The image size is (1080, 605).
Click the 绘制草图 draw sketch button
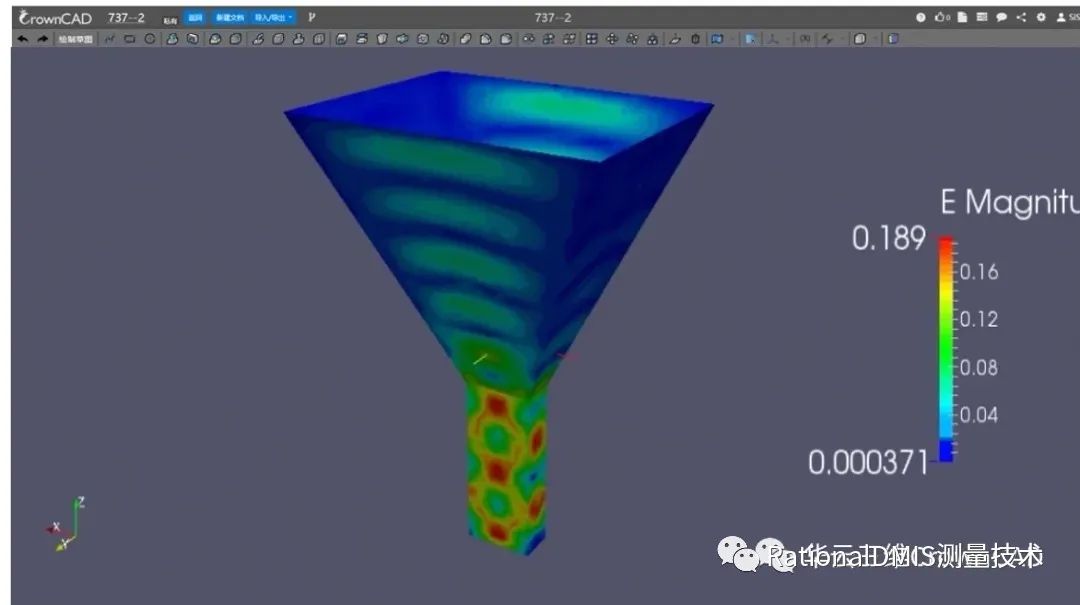click(x=76, y=39)
